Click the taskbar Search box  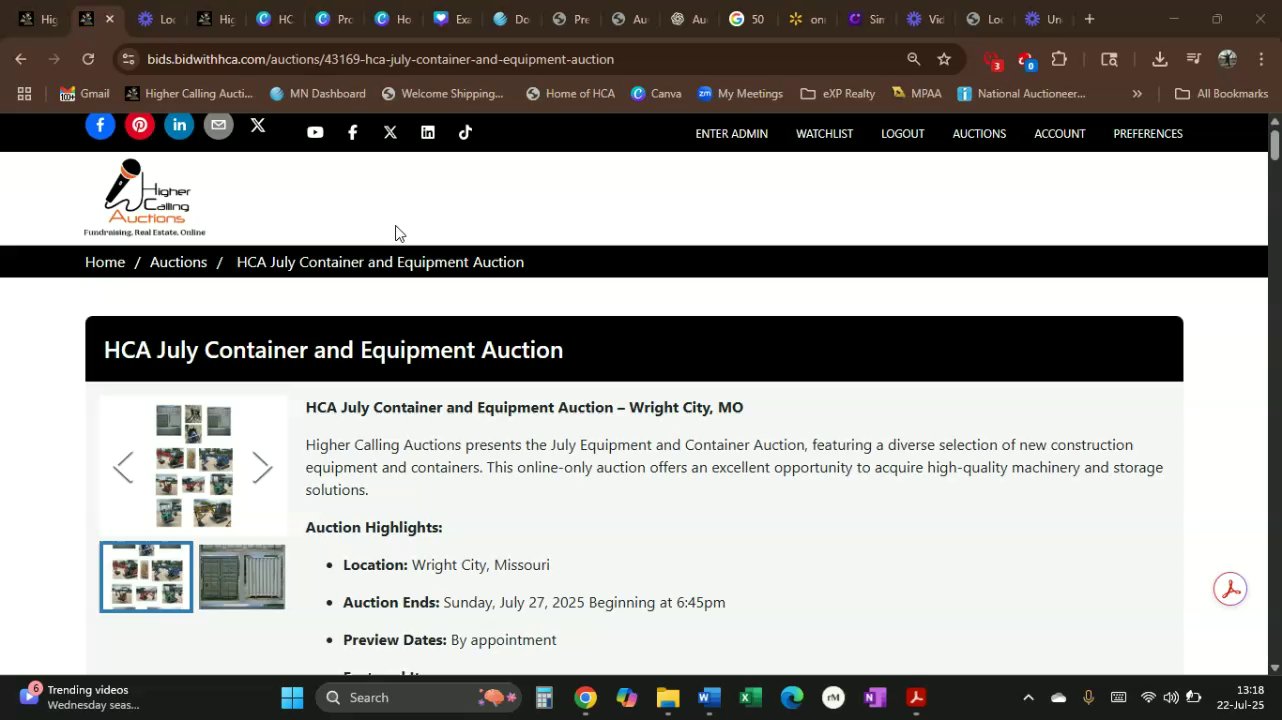pyautogui.click(x=421, y=697)
